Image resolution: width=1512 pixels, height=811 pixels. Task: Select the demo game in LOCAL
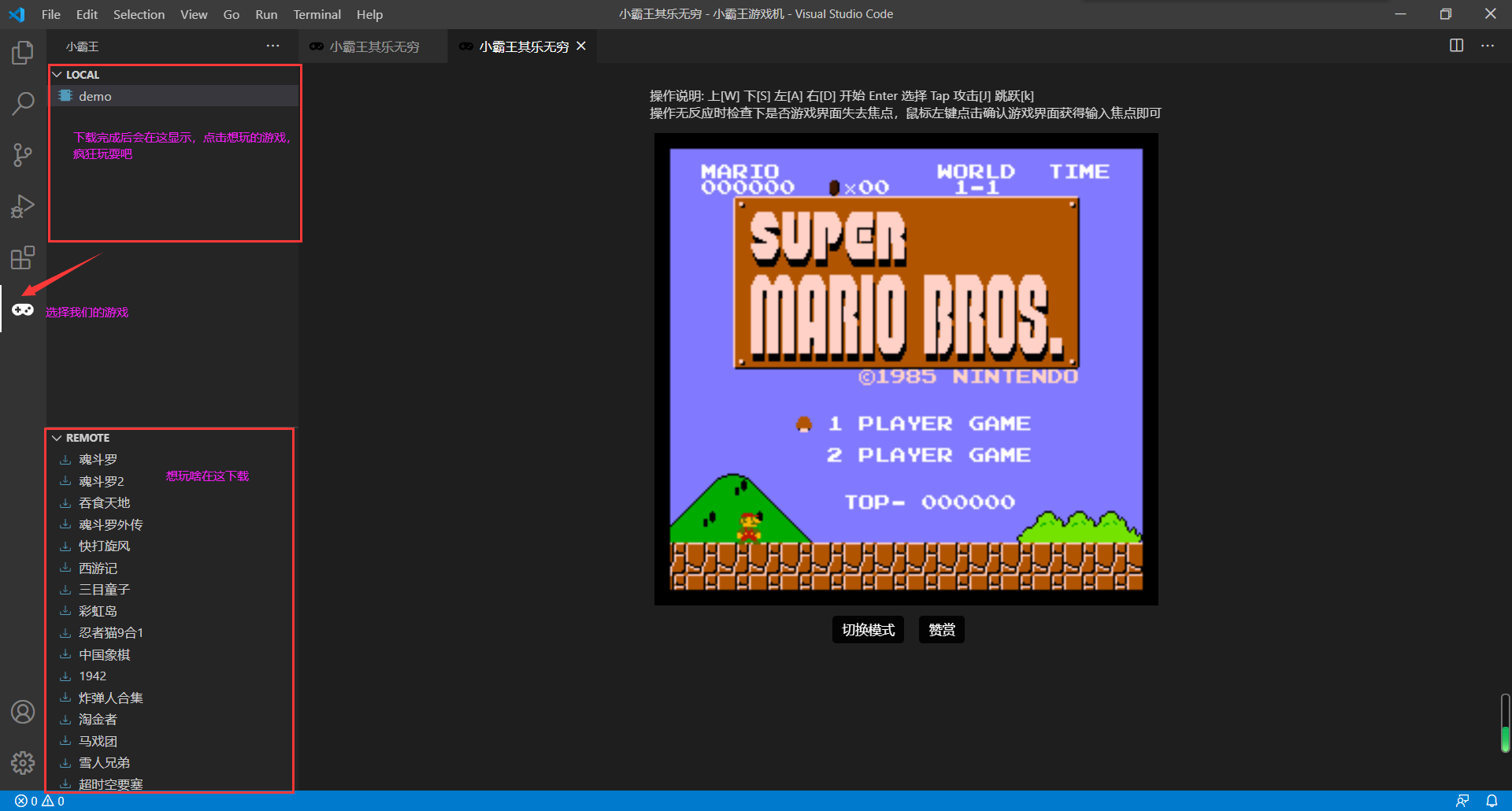173,96
